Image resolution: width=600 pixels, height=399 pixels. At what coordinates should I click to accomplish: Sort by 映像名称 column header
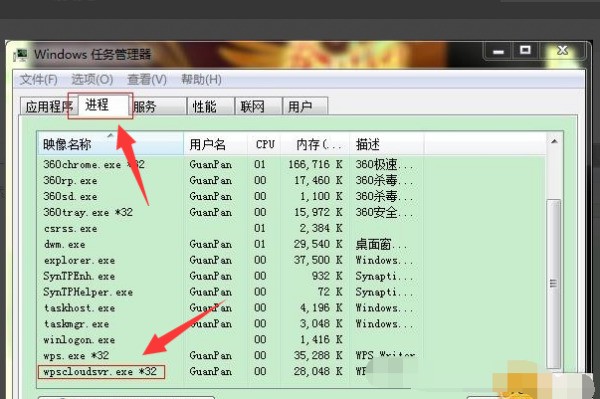point(110,144)
